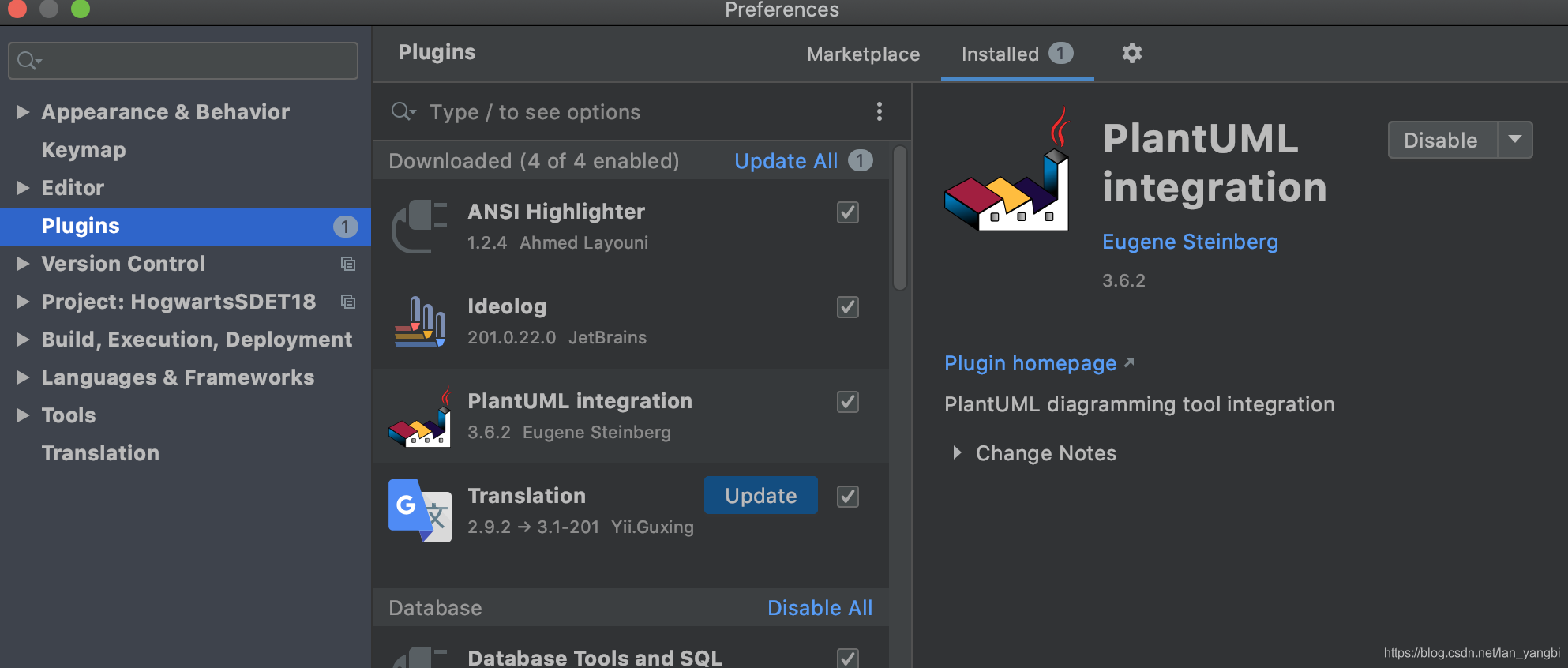Expand Project: HogwartsSDET18 tree node
This screenshot has height=668, width=1568.
pos(23,302)
